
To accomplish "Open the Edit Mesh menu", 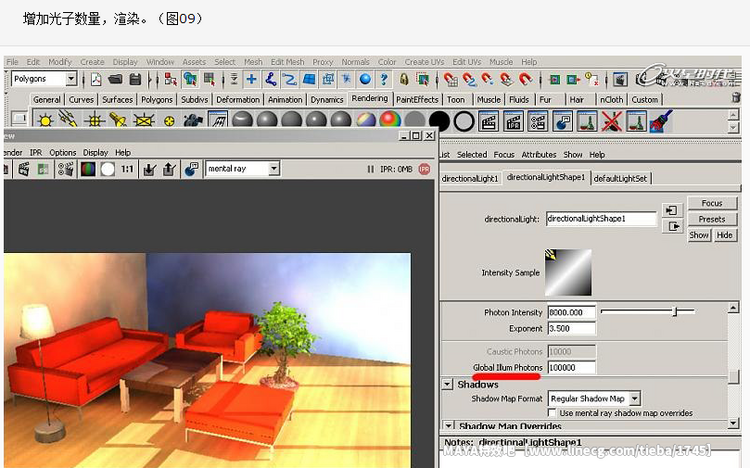I will [287, 62].
